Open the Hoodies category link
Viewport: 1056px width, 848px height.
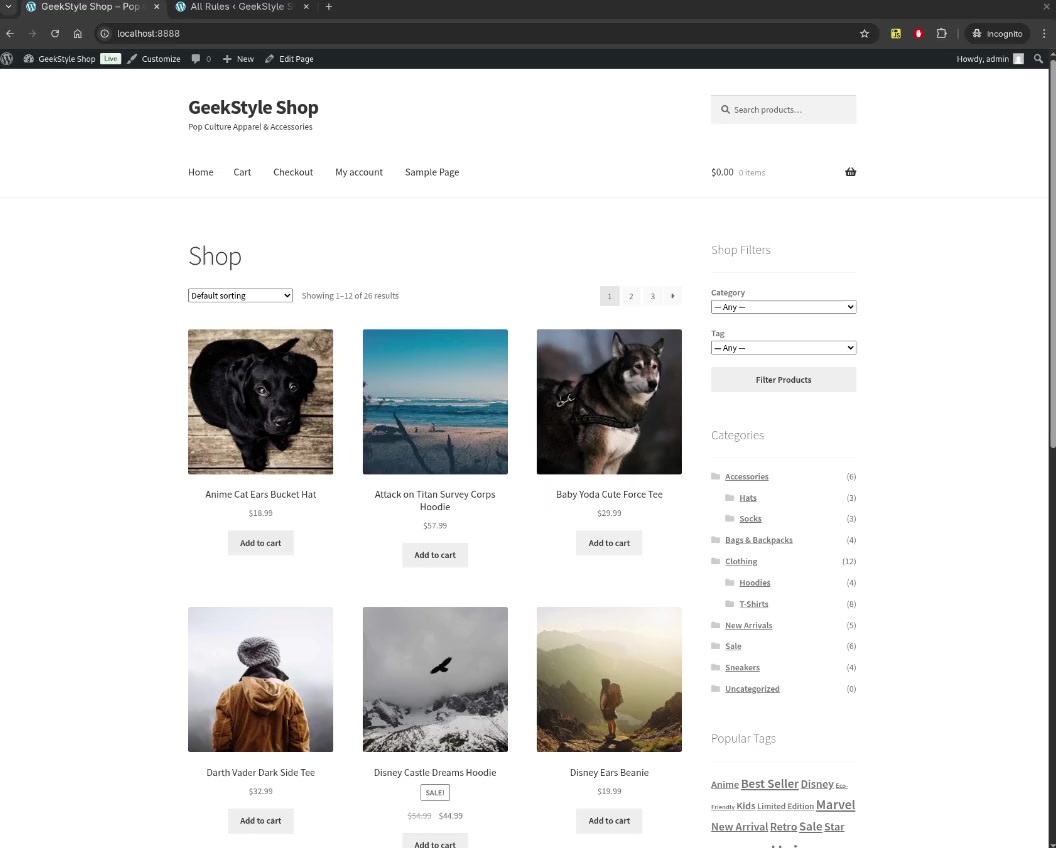(x=754, y=583)
